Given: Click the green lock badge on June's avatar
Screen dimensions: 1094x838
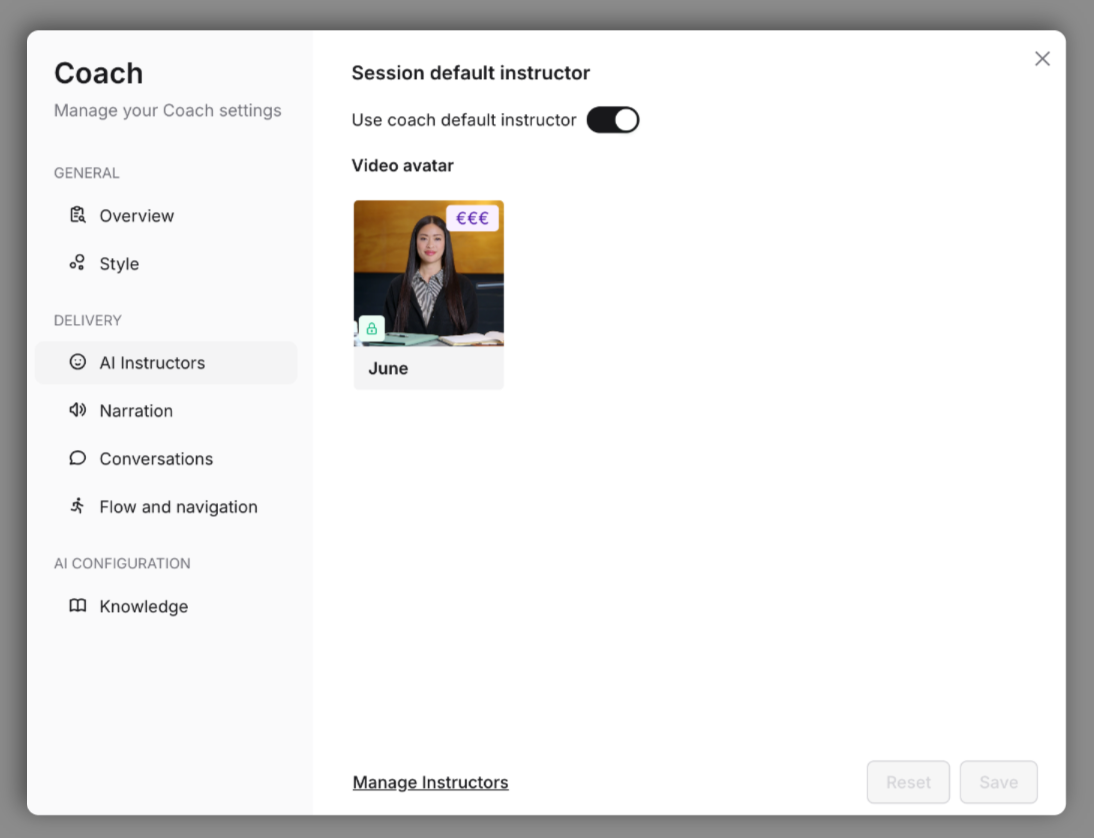Looking at the screenshot, I should click(372, 328).
